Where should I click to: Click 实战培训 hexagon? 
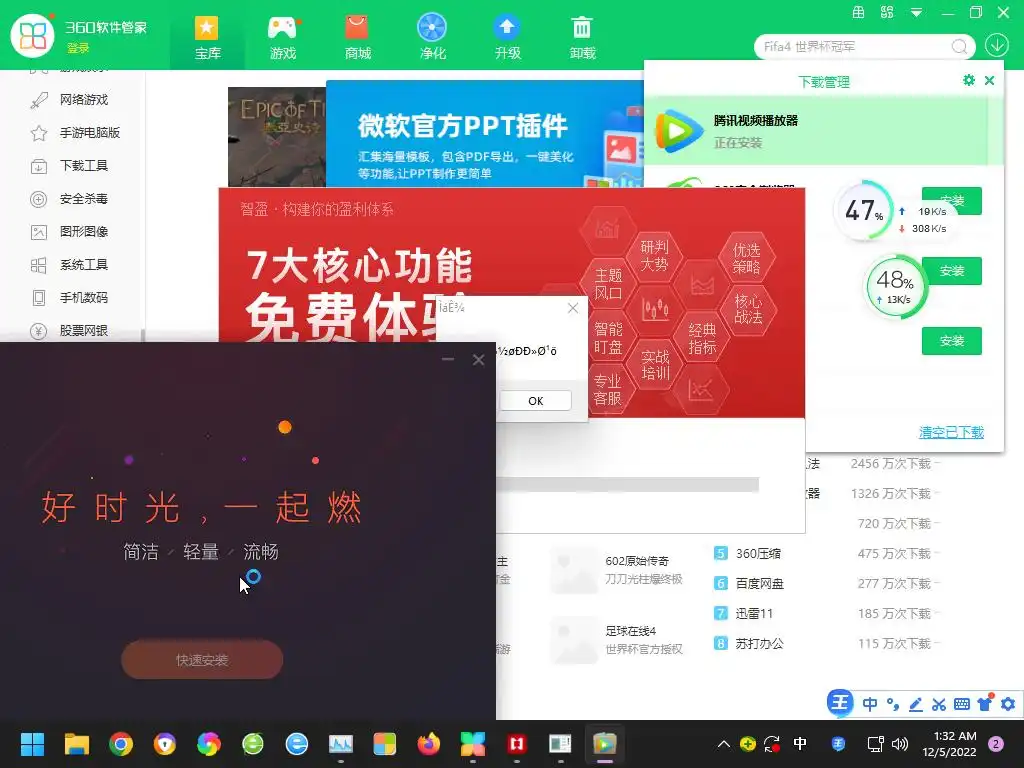[655, 364]
